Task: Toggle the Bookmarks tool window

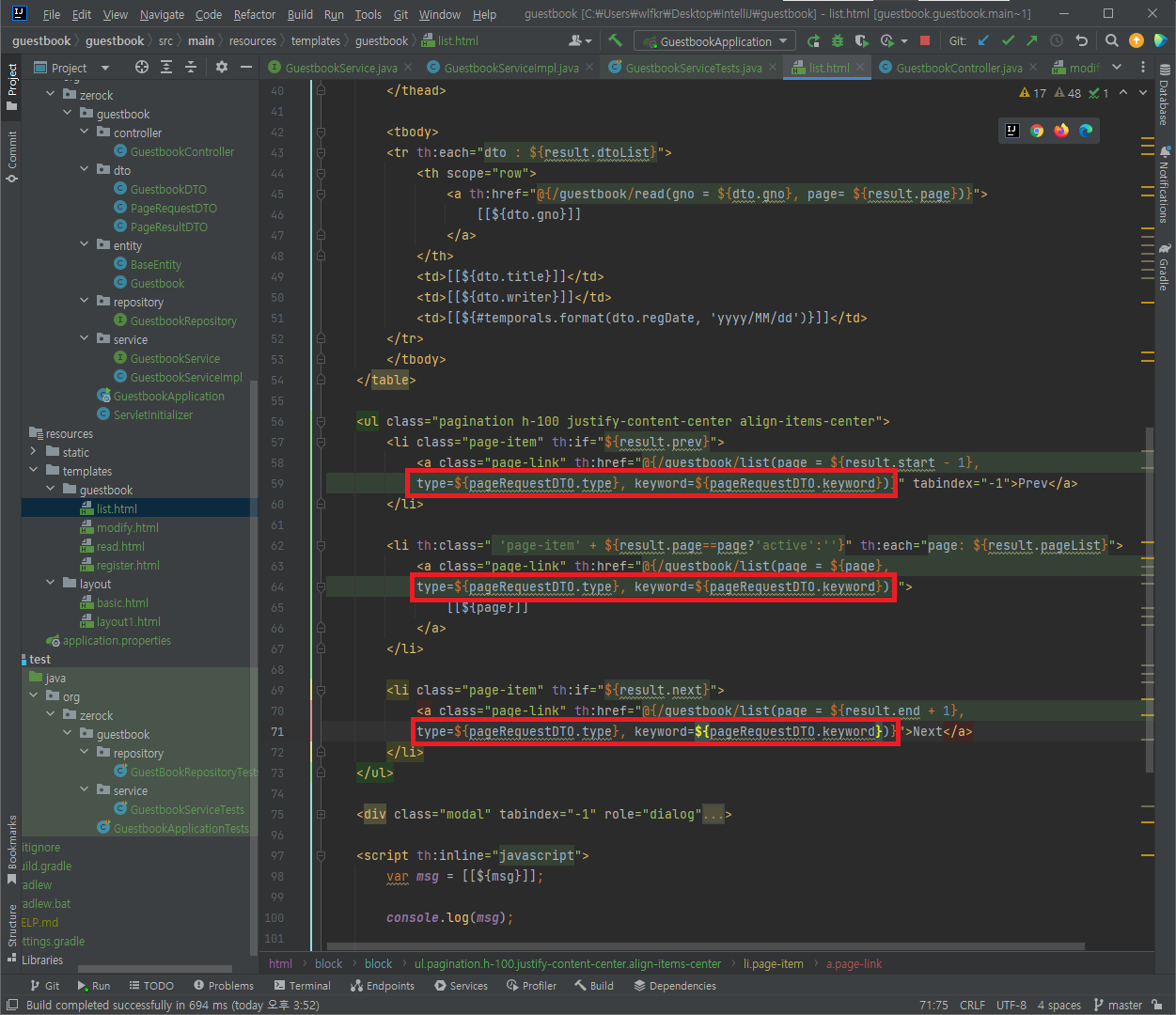Action: (12, 850)
